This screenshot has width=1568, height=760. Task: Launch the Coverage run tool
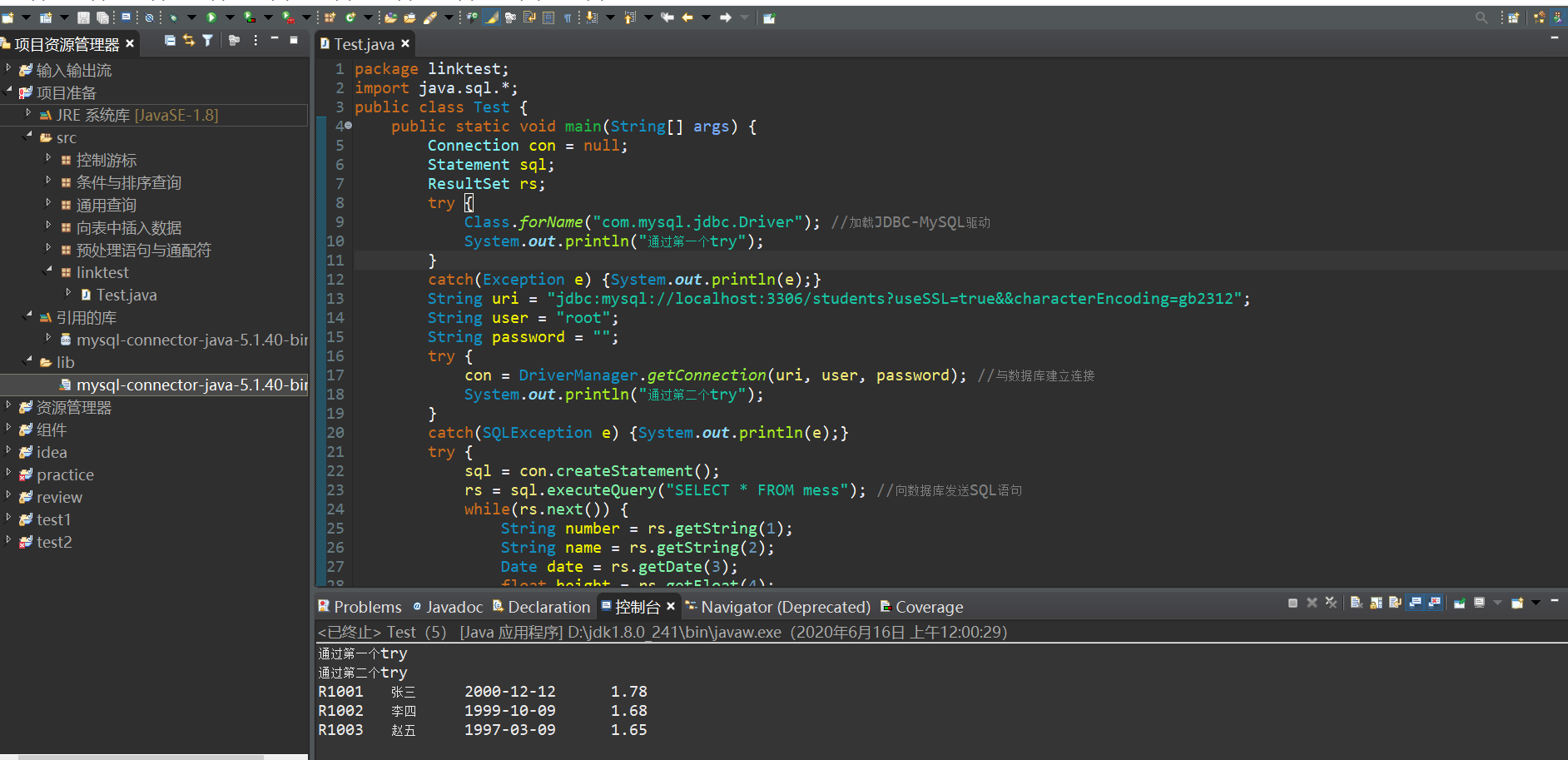point(248,17)
